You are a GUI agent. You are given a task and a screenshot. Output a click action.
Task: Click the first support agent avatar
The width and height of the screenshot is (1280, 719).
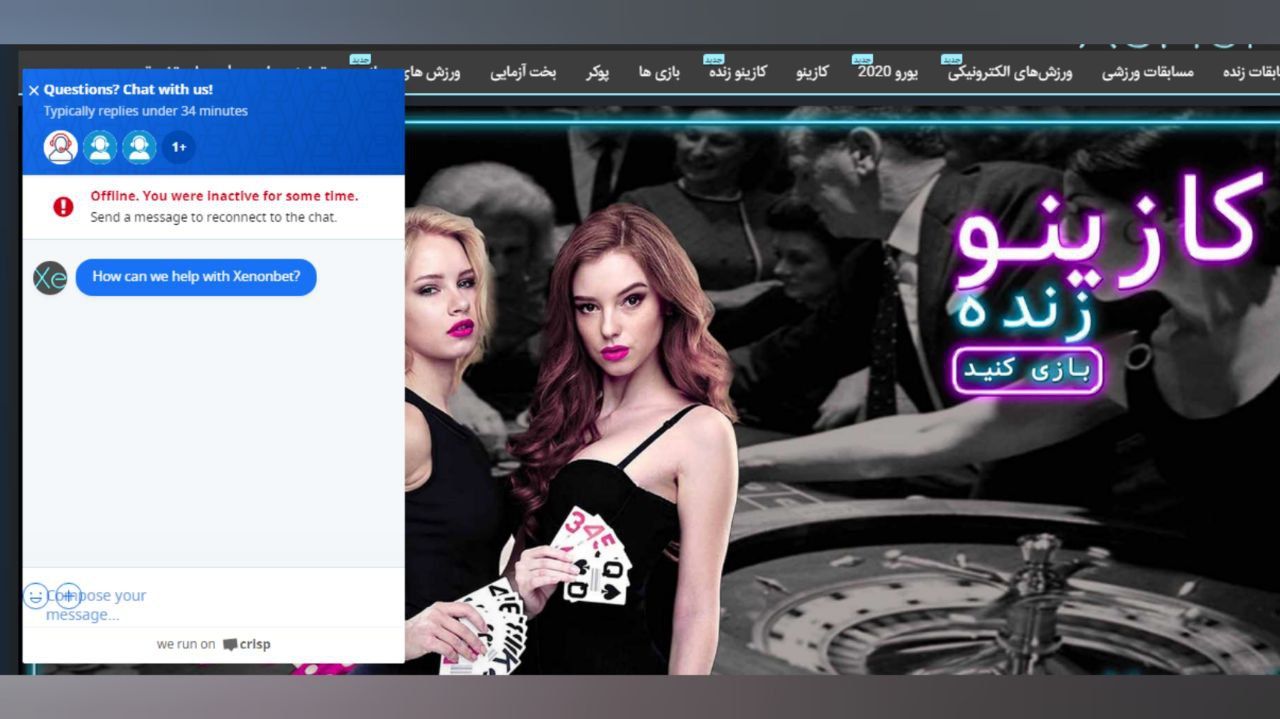point(61,147)
